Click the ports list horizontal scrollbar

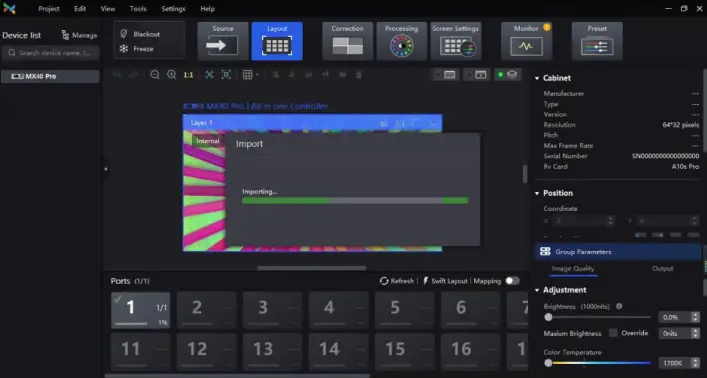(x=237, y=375)
